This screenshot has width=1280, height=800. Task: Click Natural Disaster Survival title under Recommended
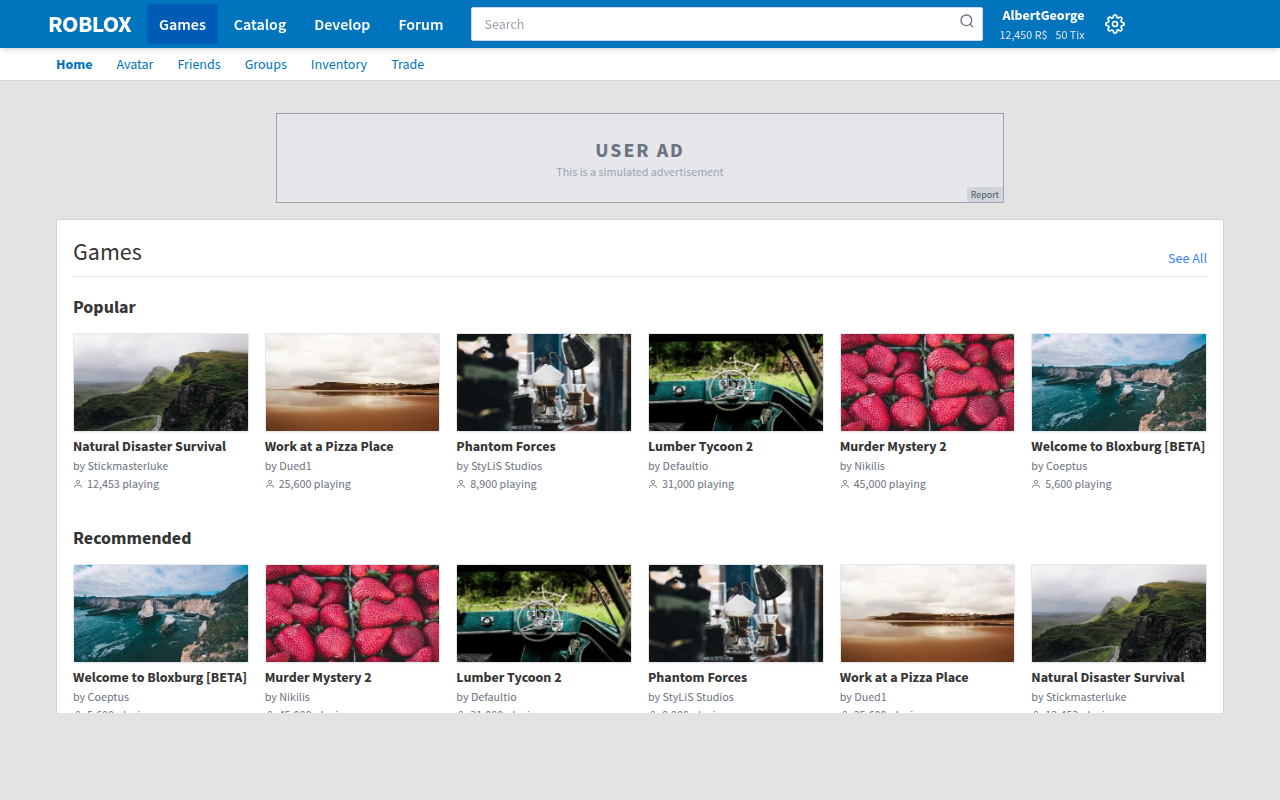(x=1108, y=677)
